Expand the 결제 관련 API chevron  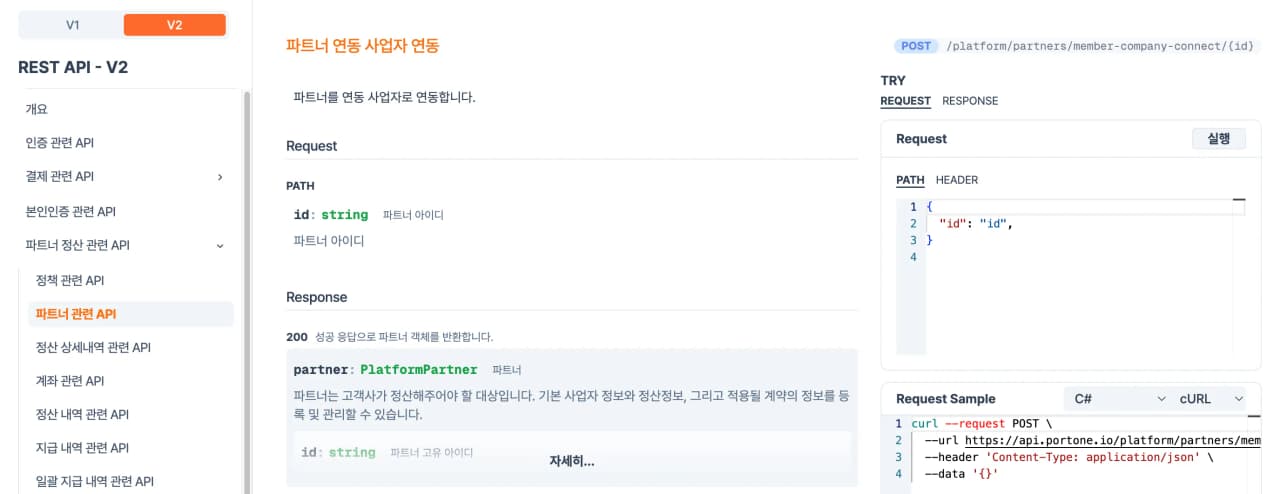click(x=220, y=177)
